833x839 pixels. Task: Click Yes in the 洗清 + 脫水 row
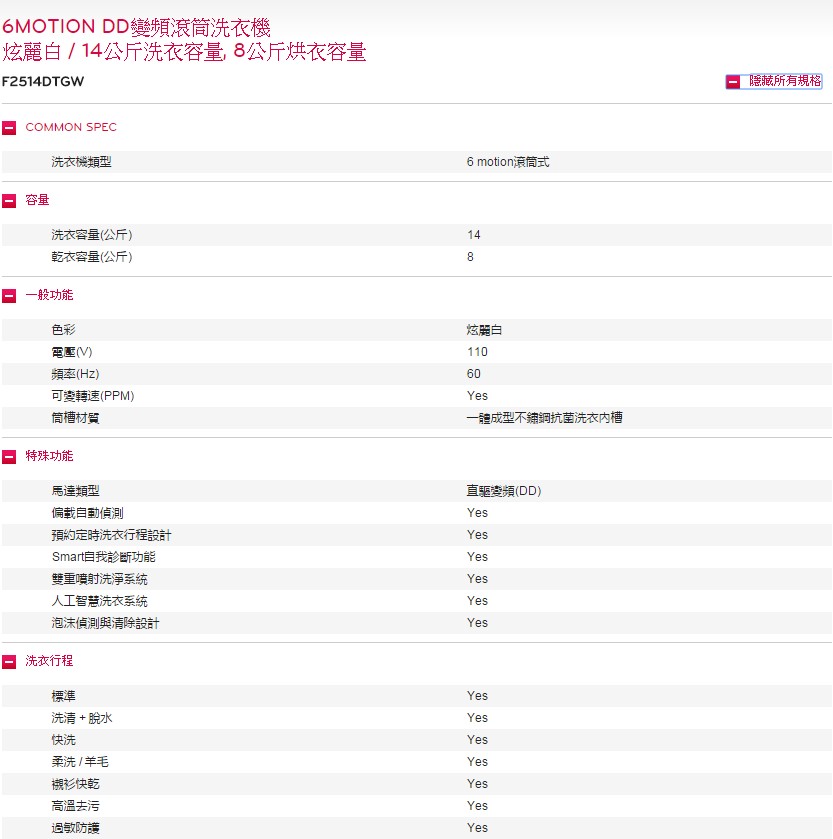477,718
